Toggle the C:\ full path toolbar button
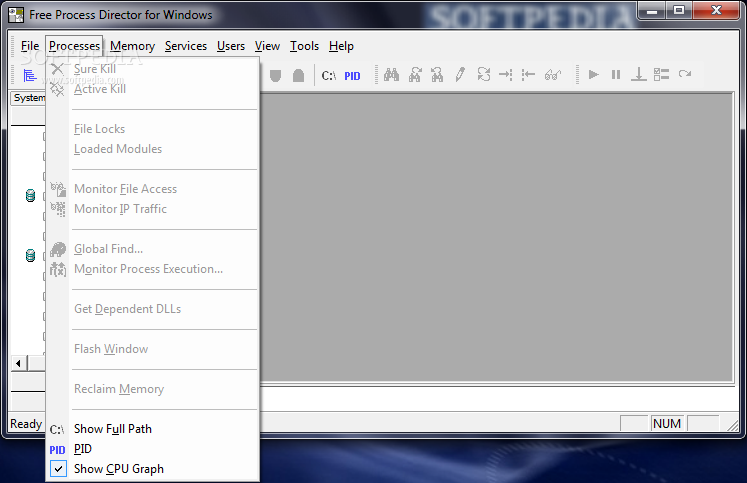The height and width of the screenshot is (483, 747). pos(329,76)
